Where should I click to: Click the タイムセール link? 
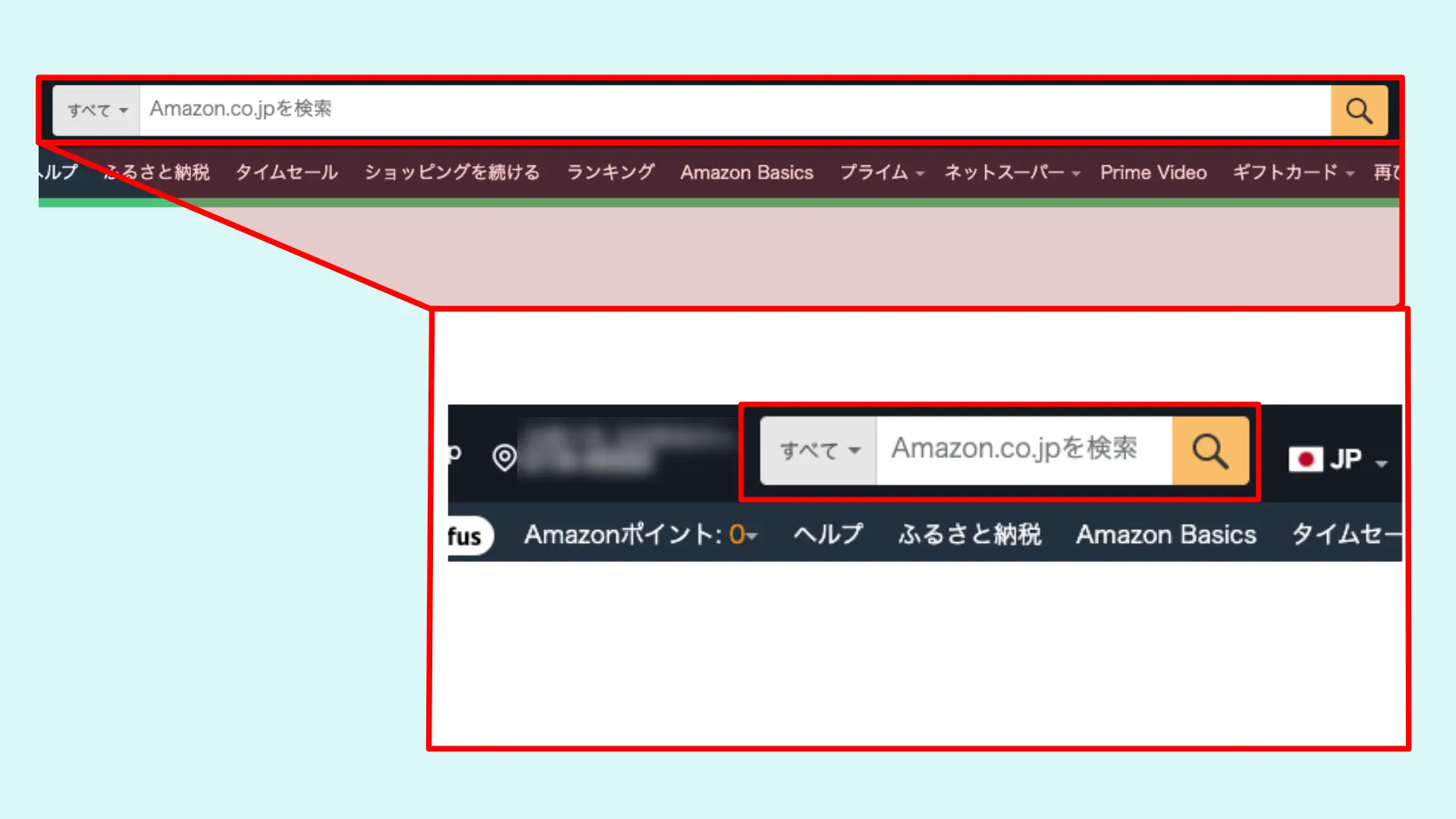[x=286, y=172]
